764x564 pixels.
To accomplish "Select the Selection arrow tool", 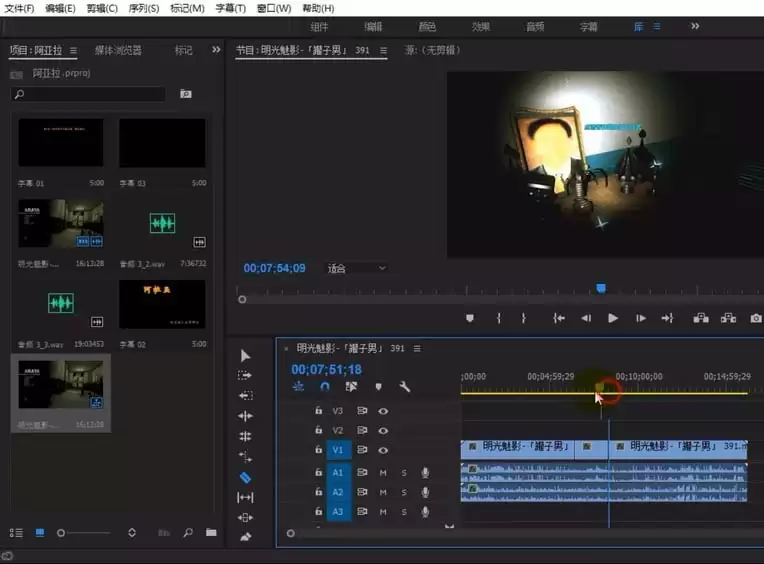I will click(246, 356).
